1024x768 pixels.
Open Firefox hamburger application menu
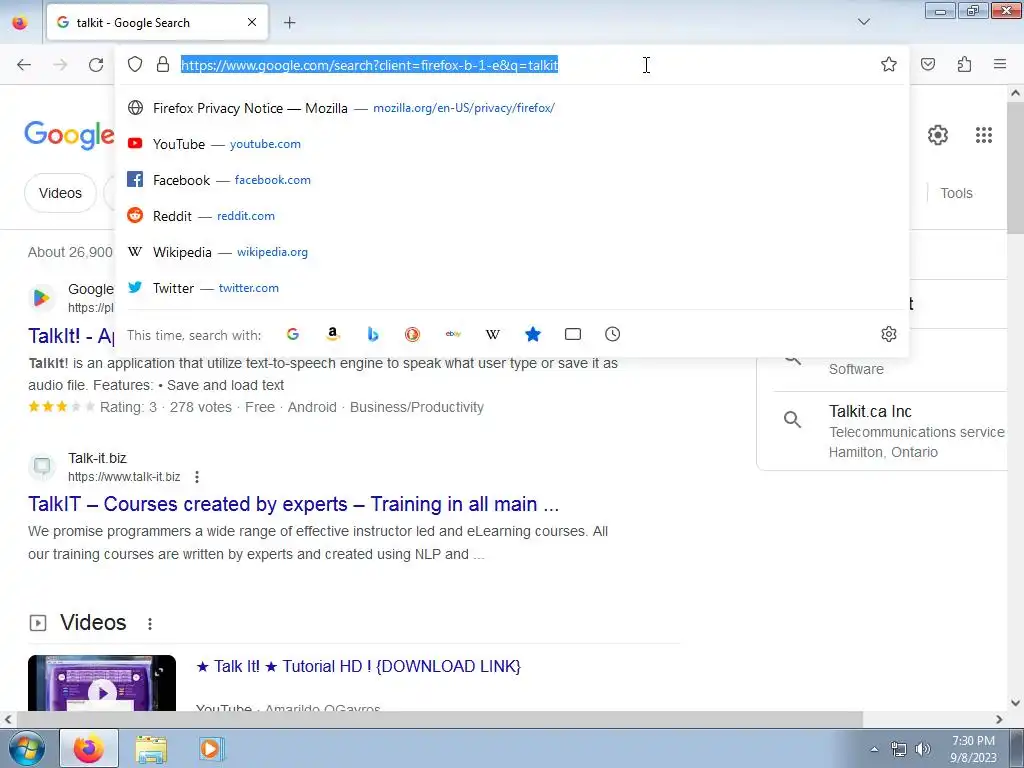click(1000, 64)
